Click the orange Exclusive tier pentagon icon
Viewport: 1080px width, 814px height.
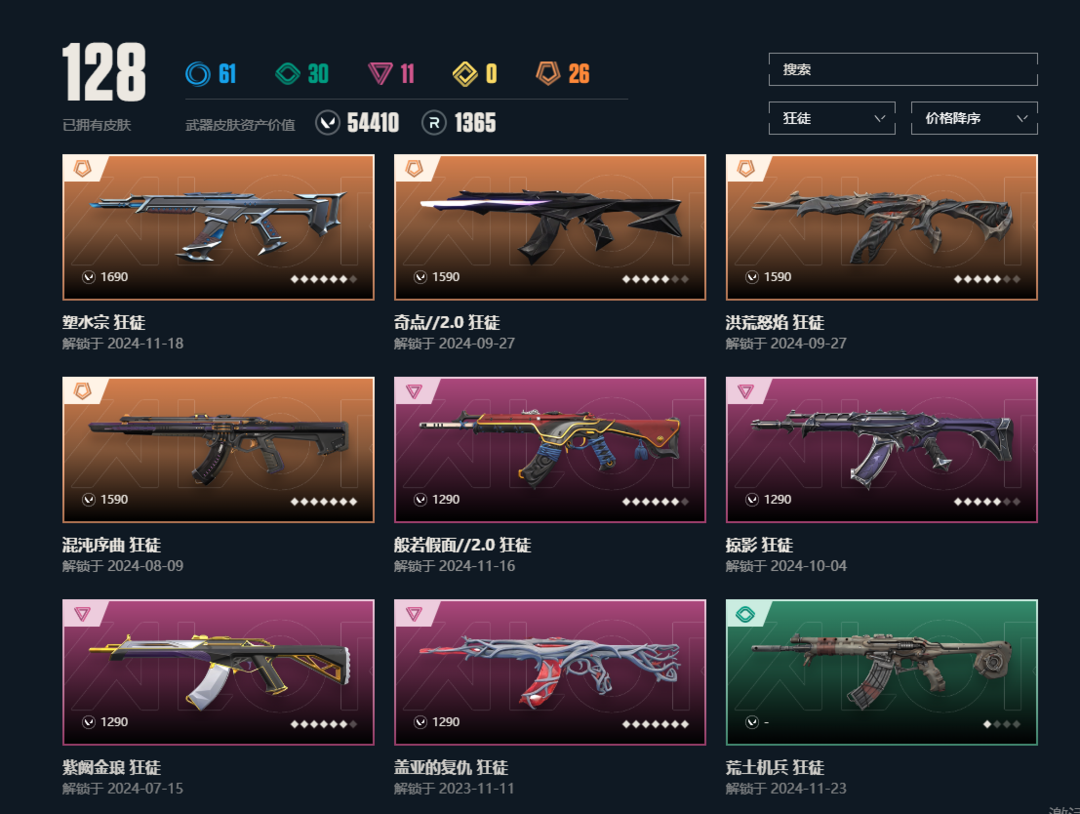pyautogui.click(x=548, y=73)
